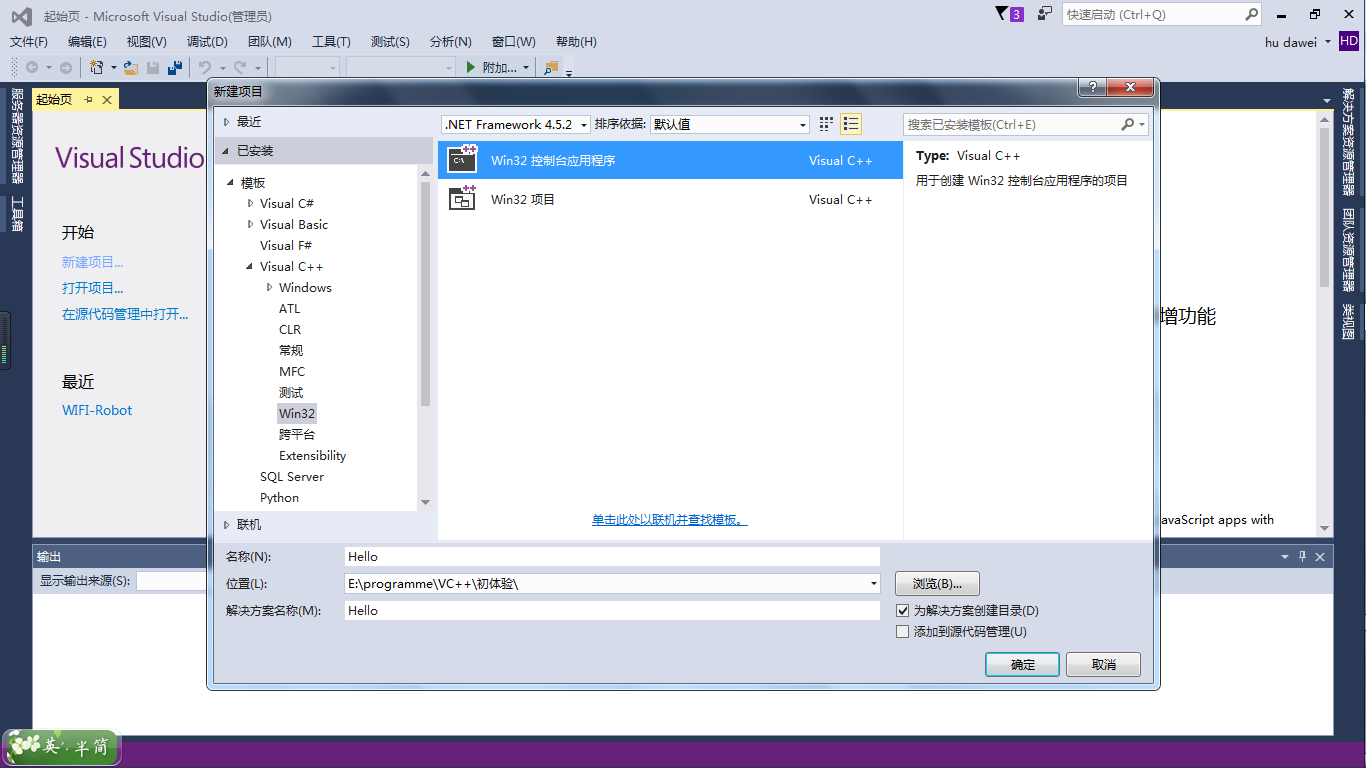This screenshot has width=1366, height=768.
Task: Close the 输出 panel
Action: click(x=1320, y=556)
